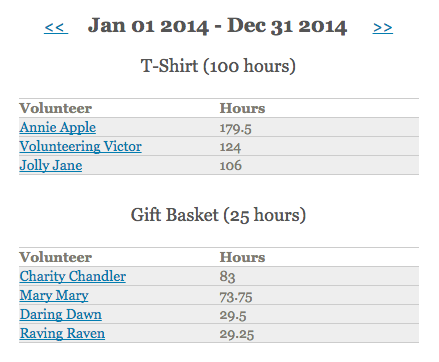439x362 pixels.
Task: Click the Volunteer column header in Gift Basket table
Action: click(x=56, y=257)
